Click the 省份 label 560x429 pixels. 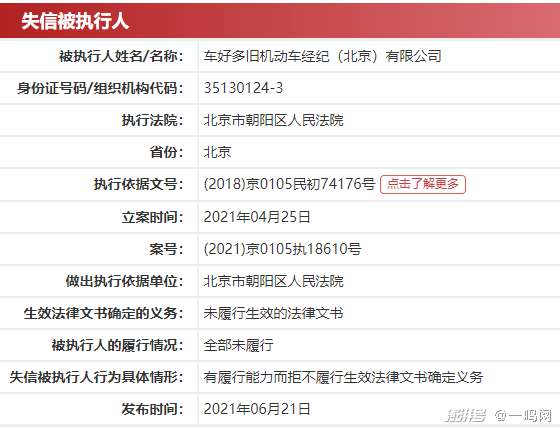click(x=166, y=152)
